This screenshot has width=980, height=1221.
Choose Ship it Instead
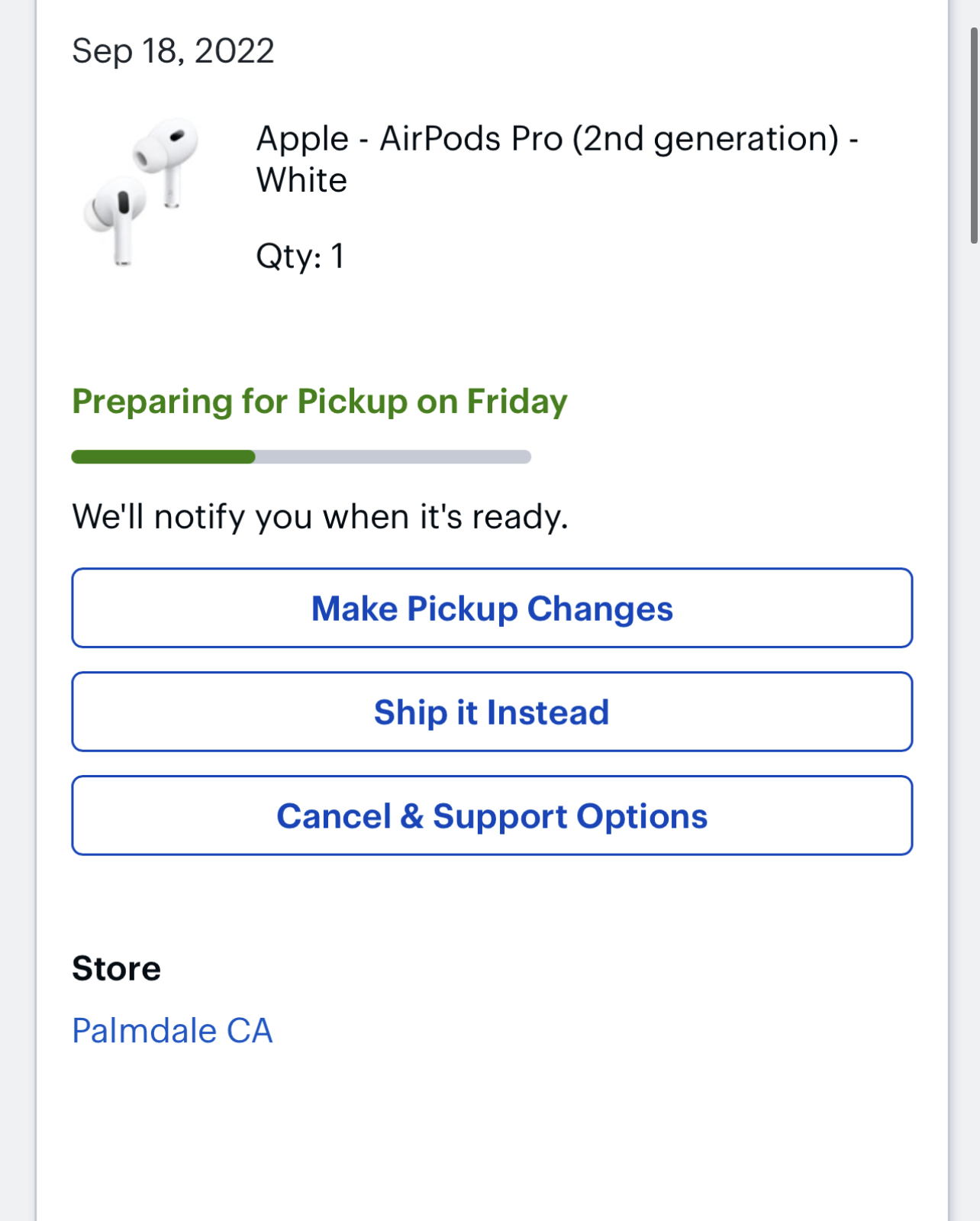[x=492, y=712]
